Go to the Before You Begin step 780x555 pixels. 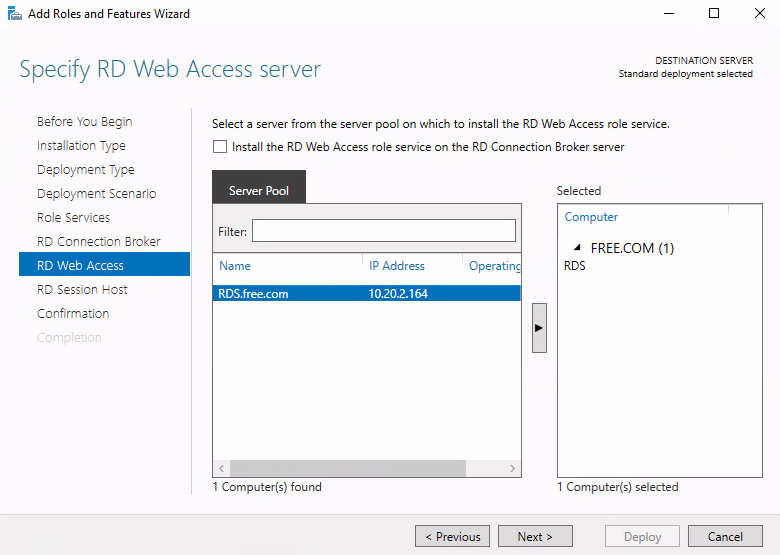pos(85,122)
